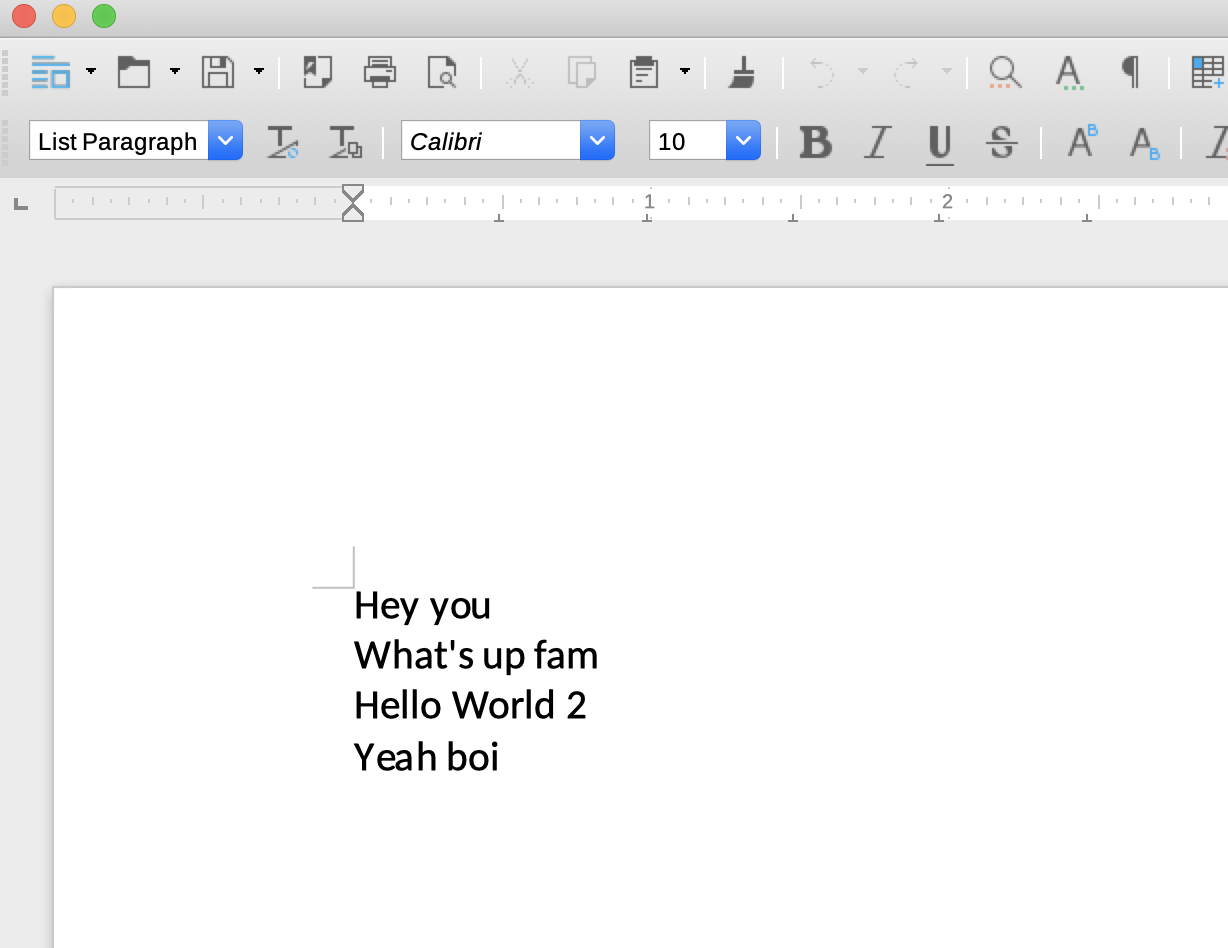This screenshot has width=1228, height=948.
Task: Expand the Open recent files arrow
Action: (175, 72)
